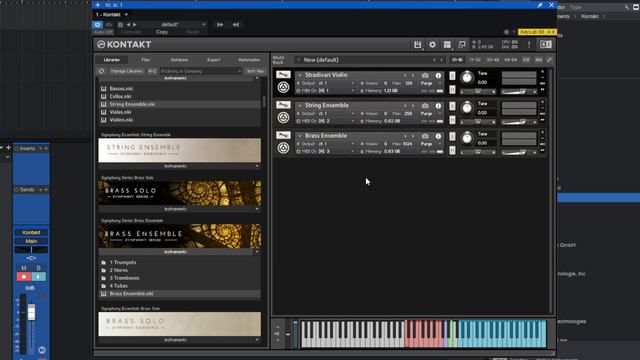Image resolution: width=640 pixels, height=360 pixels.
Task: Open wrench edit mode for Brass Ensemble
Action: tap(283, 135)
